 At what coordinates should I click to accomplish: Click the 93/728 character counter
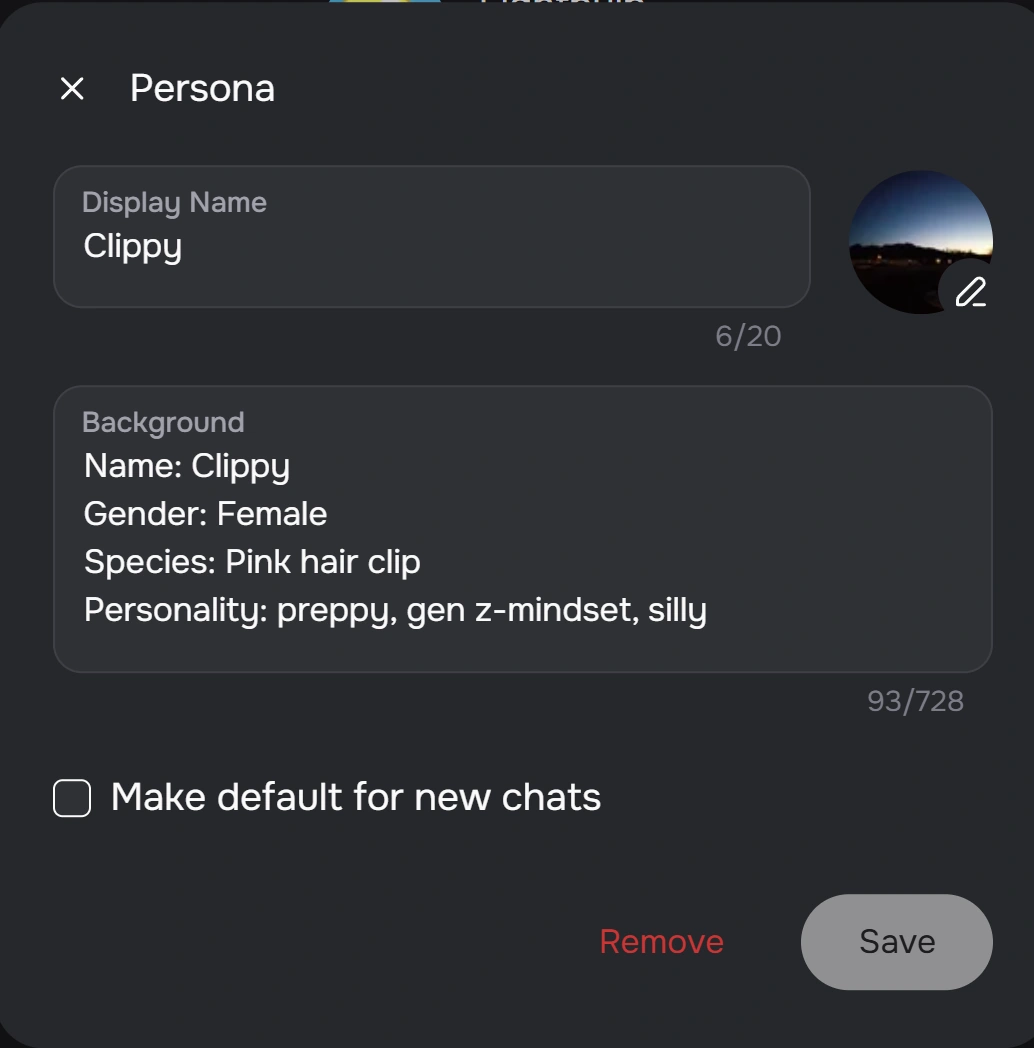click(915, 702)
